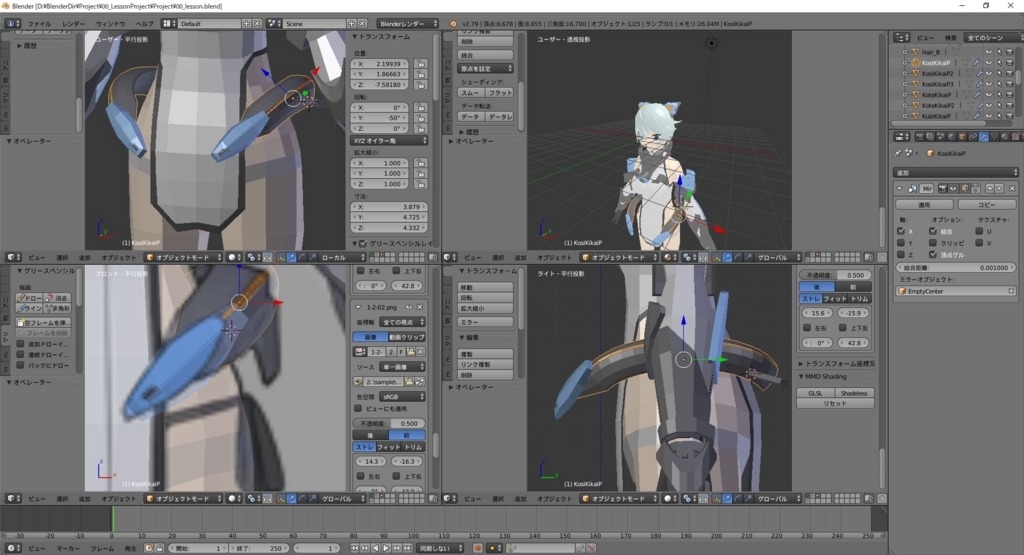Open the ヘルプ menu

(x=144, y=24)
